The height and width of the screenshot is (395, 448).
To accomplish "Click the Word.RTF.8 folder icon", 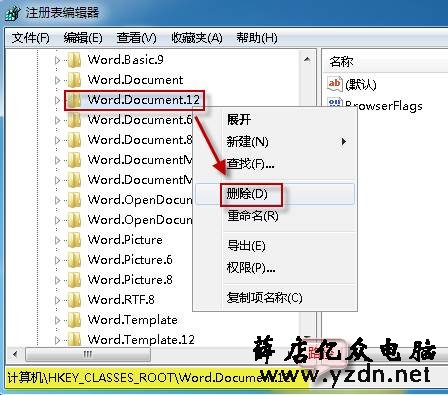I will pyautogui.click(x=74, y=300).
